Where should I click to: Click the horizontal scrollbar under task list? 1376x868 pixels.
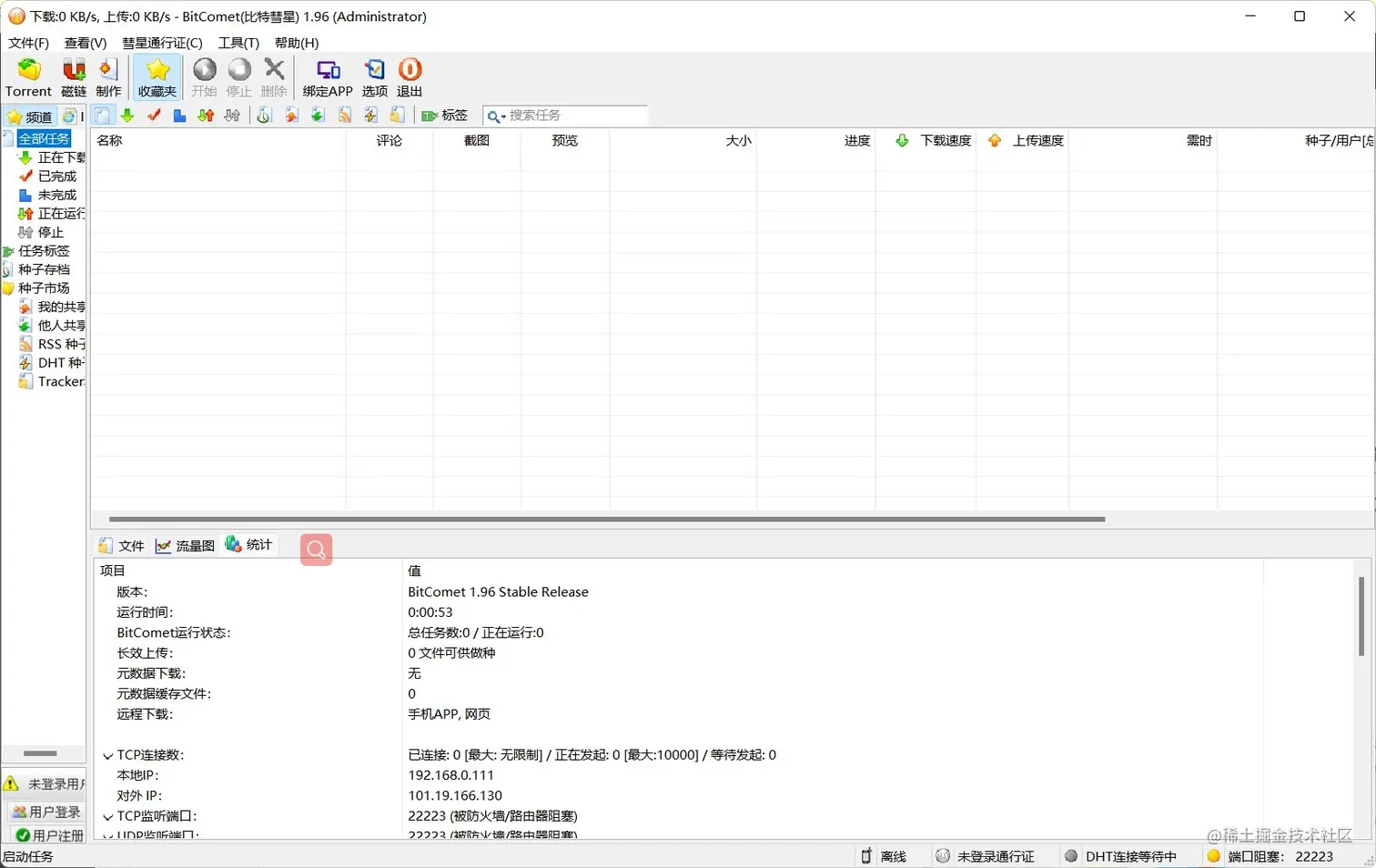(607, 519)
